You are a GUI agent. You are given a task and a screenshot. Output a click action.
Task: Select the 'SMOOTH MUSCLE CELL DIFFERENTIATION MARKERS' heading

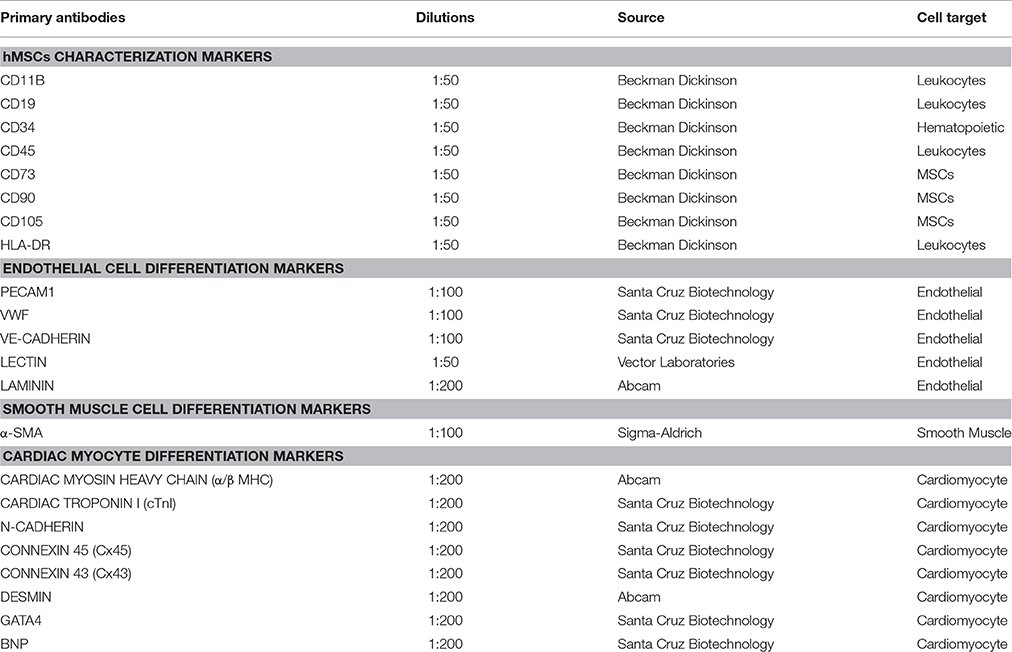[187, 409]
